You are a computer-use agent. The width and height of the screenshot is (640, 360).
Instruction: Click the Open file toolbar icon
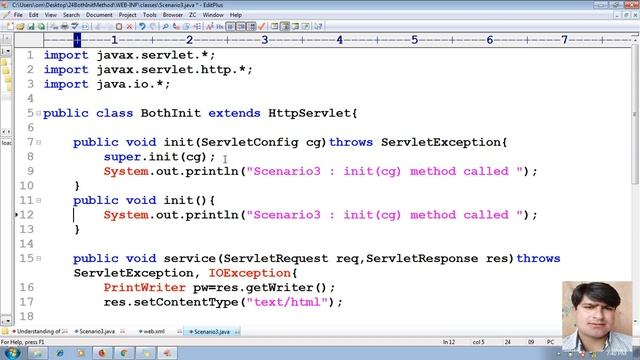coord(20,26)
